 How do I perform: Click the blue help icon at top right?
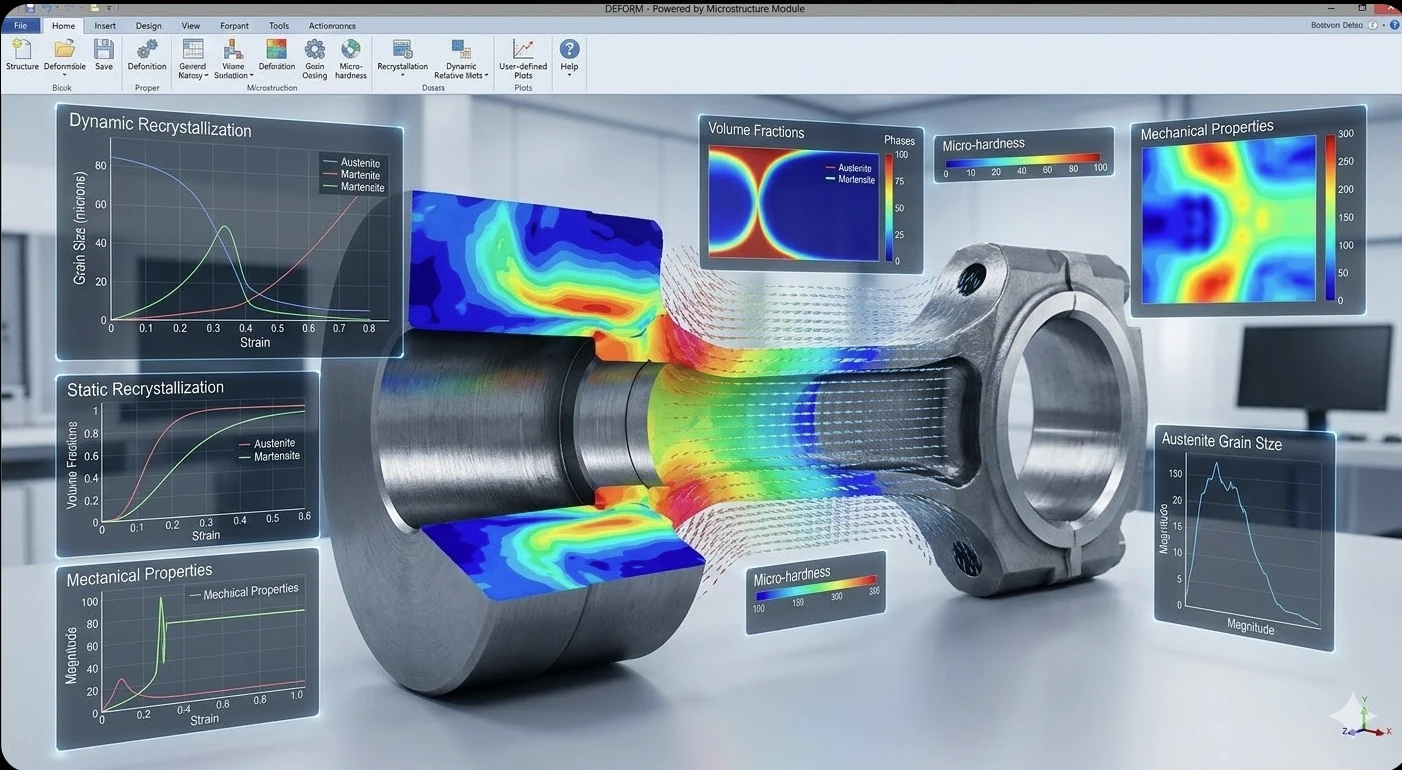click(x=1394, y=25)
